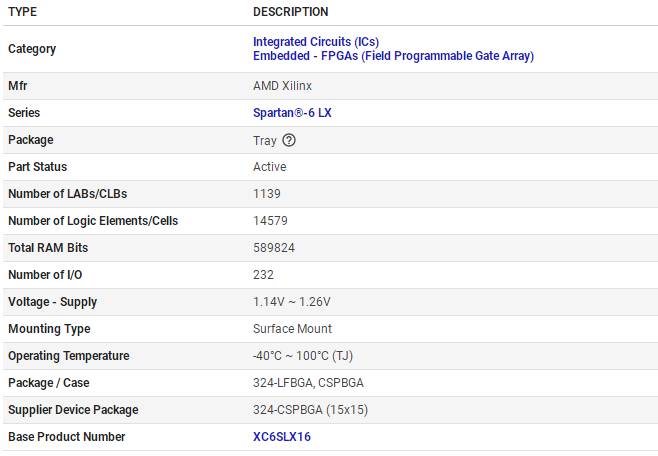Open the Embedded - FPGAs category link
This screenshot has height=456, width=658.
pos(393,56)
